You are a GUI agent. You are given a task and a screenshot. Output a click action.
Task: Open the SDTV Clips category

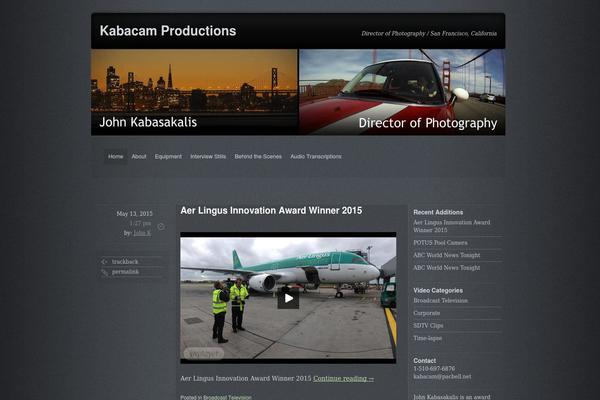428,326
